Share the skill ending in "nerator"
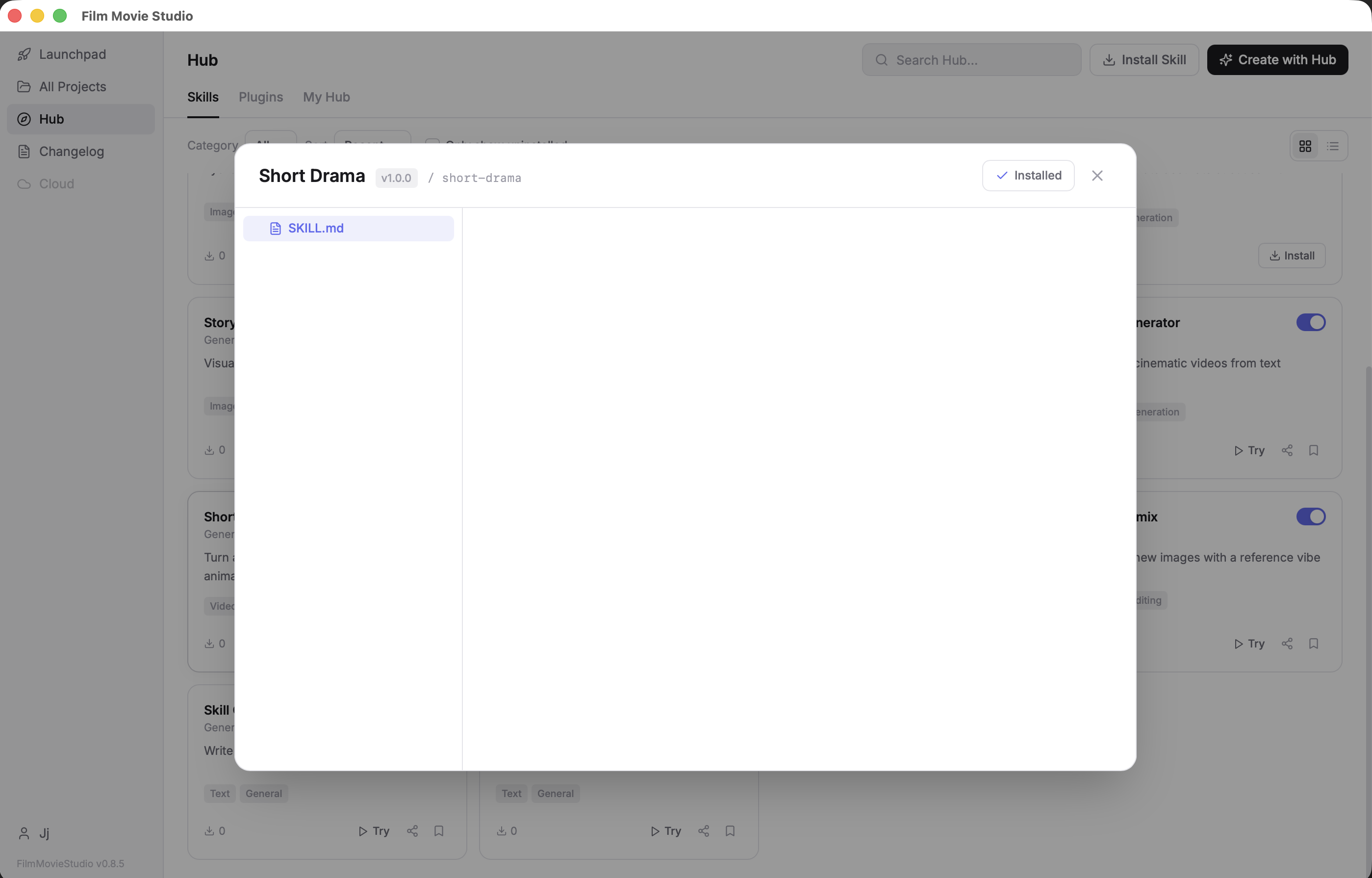The width and height of the screenshot is (1372, 878). click(1287, 450)
